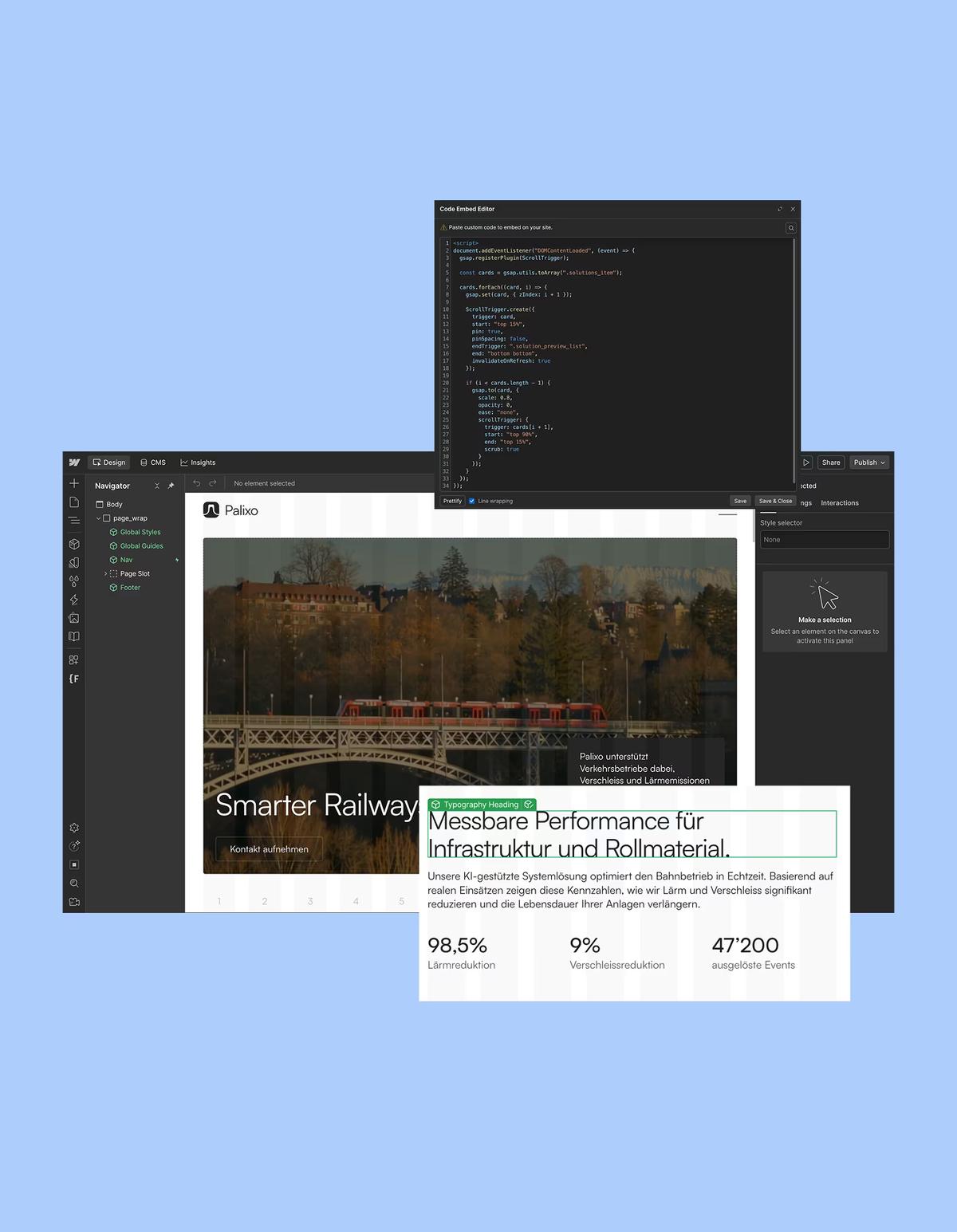
Task: Click the ausgelöste Events label
Action: click(754, 965)
